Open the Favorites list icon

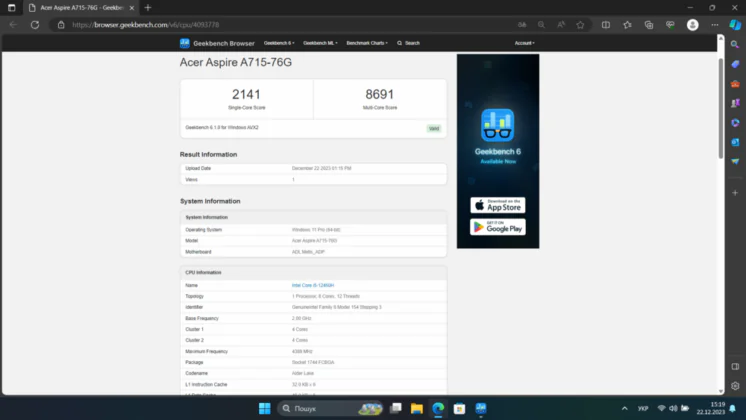[628, 25]
